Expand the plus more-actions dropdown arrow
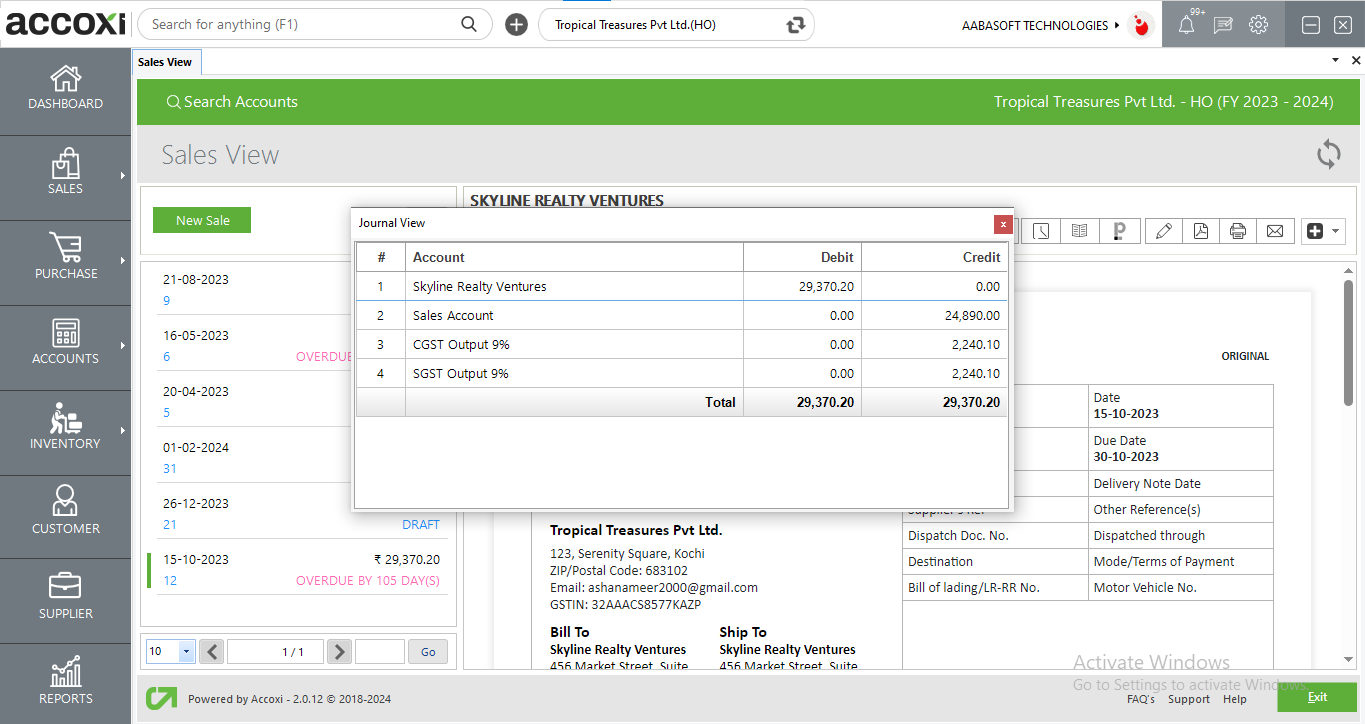Viewport: 1365px width, 724px height. click(1335, 231)
